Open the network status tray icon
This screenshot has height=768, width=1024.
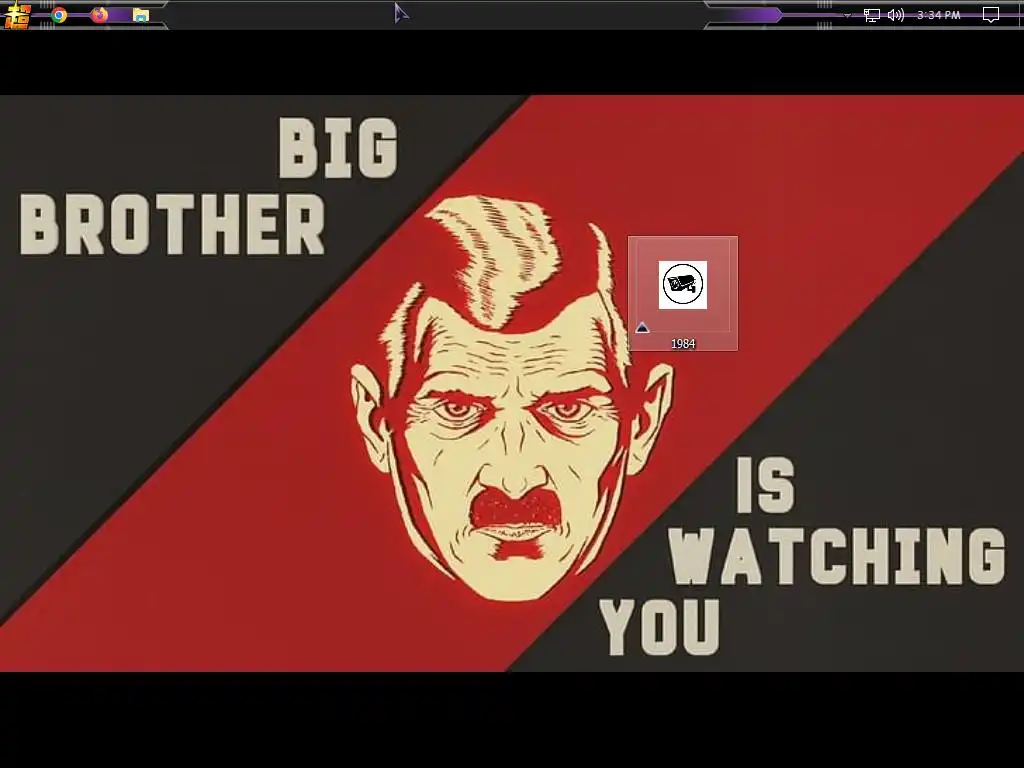[x=871, y=15]
